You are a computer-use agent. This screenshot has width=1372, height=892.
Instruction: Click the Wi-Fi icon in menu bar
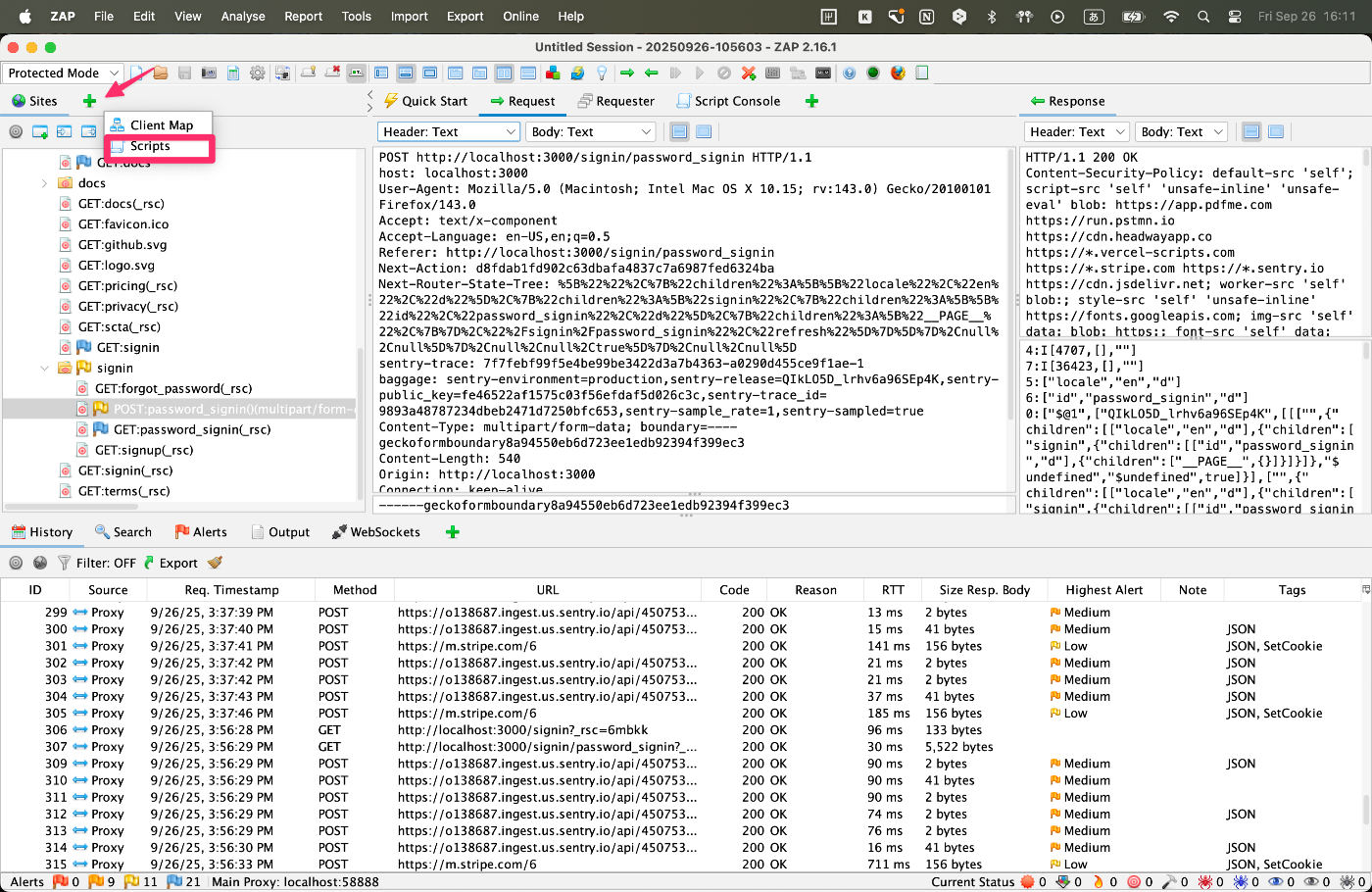click(x=1170, y=17)
